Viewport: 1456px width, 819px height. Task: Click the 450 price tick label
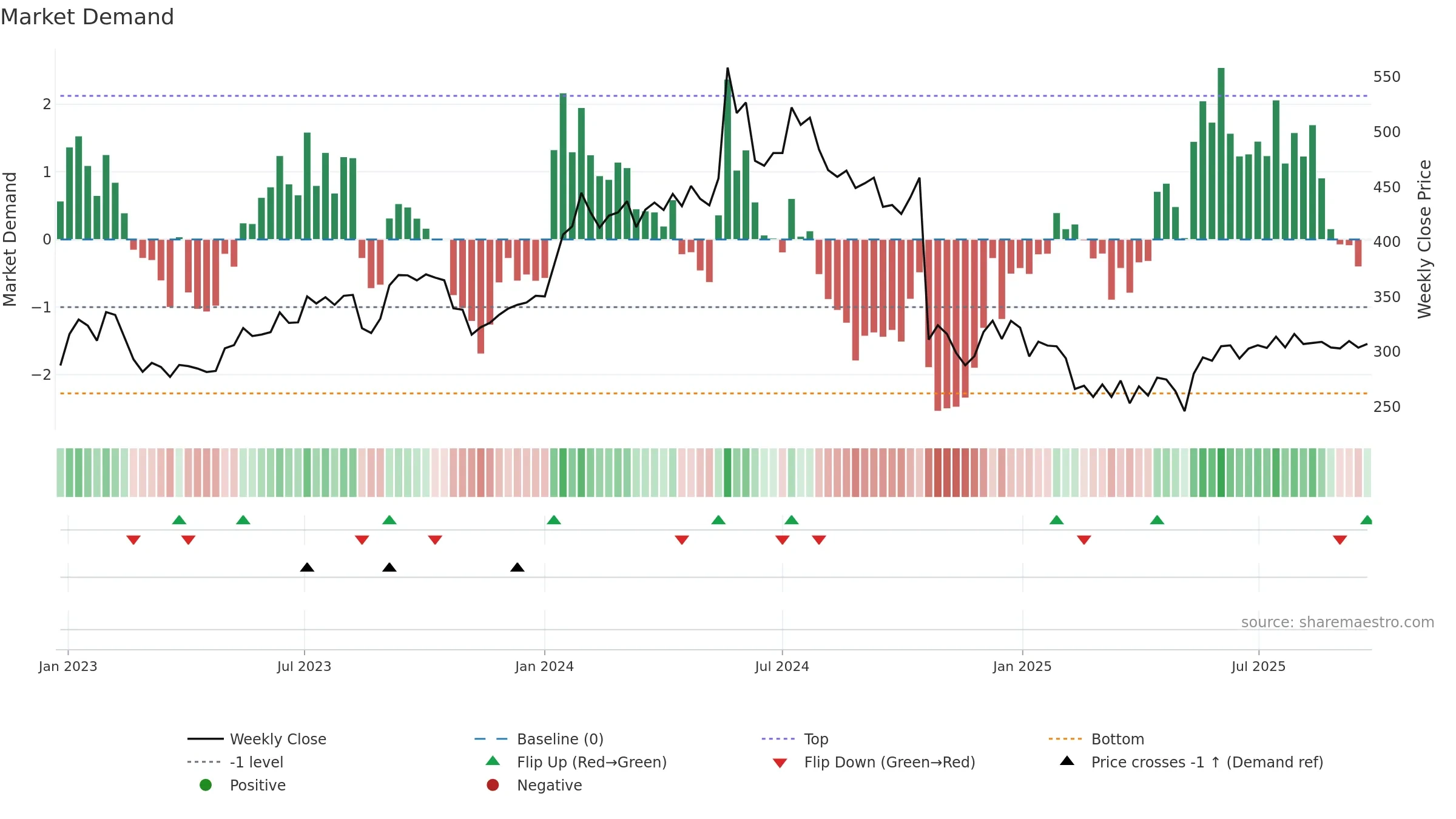coord(1387,187)
